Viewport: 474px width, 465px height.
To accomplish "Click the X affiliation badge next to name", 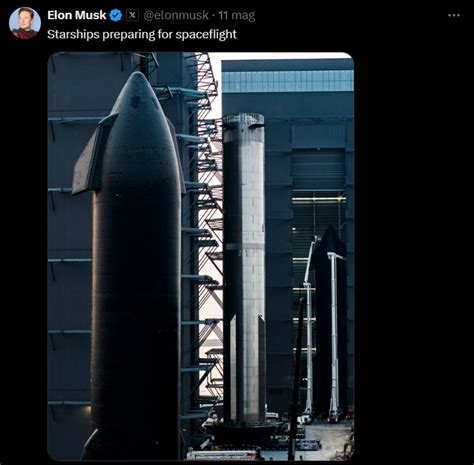I will pyautogui.click(x=132, y=15).
